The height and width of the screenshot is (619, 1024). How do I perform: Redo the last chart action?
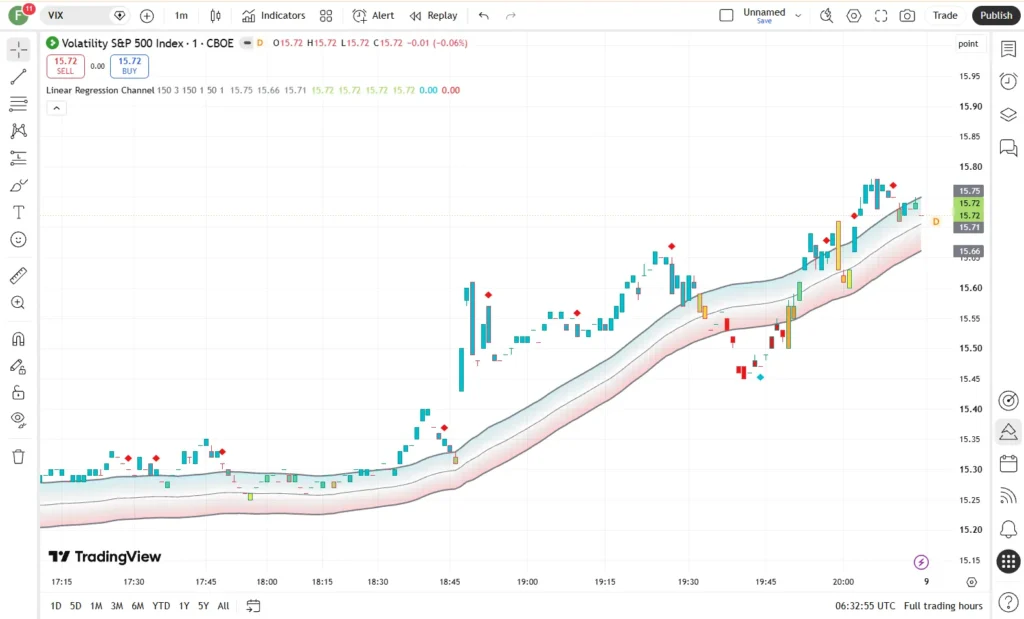tap(511, 16)
